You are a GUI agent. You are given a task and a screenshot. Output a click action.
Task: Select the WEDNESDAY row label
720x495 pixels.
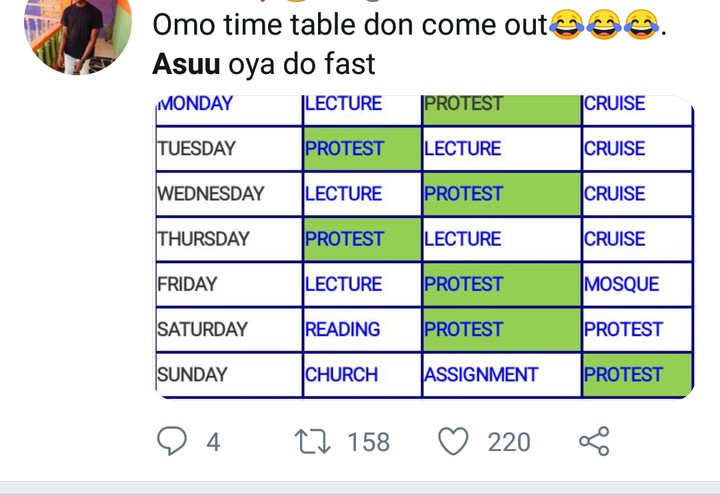(210, 194)
